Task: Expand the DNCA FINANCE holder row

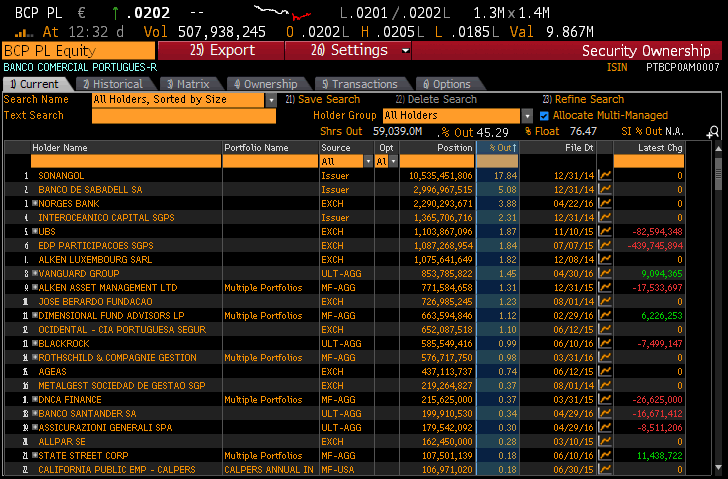Action: tap(35, 399)
